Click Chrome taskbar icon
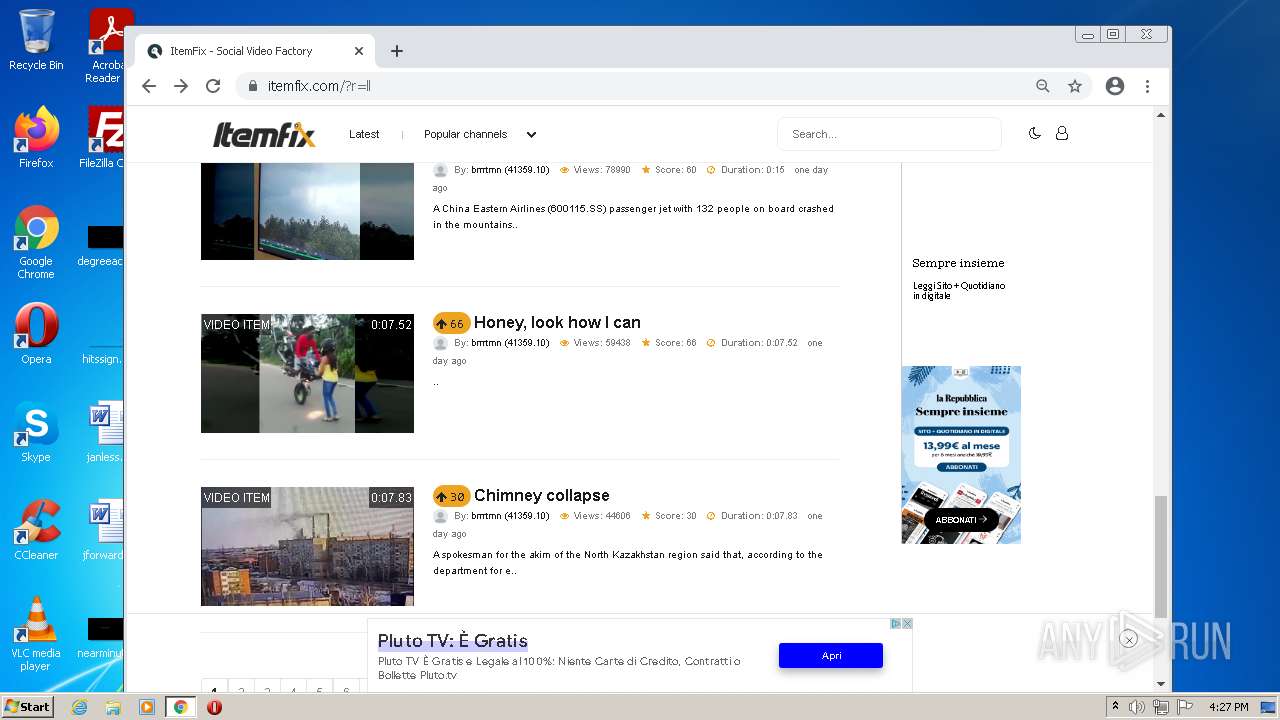The image size is (1280, 720). click(x=181, y=707)
